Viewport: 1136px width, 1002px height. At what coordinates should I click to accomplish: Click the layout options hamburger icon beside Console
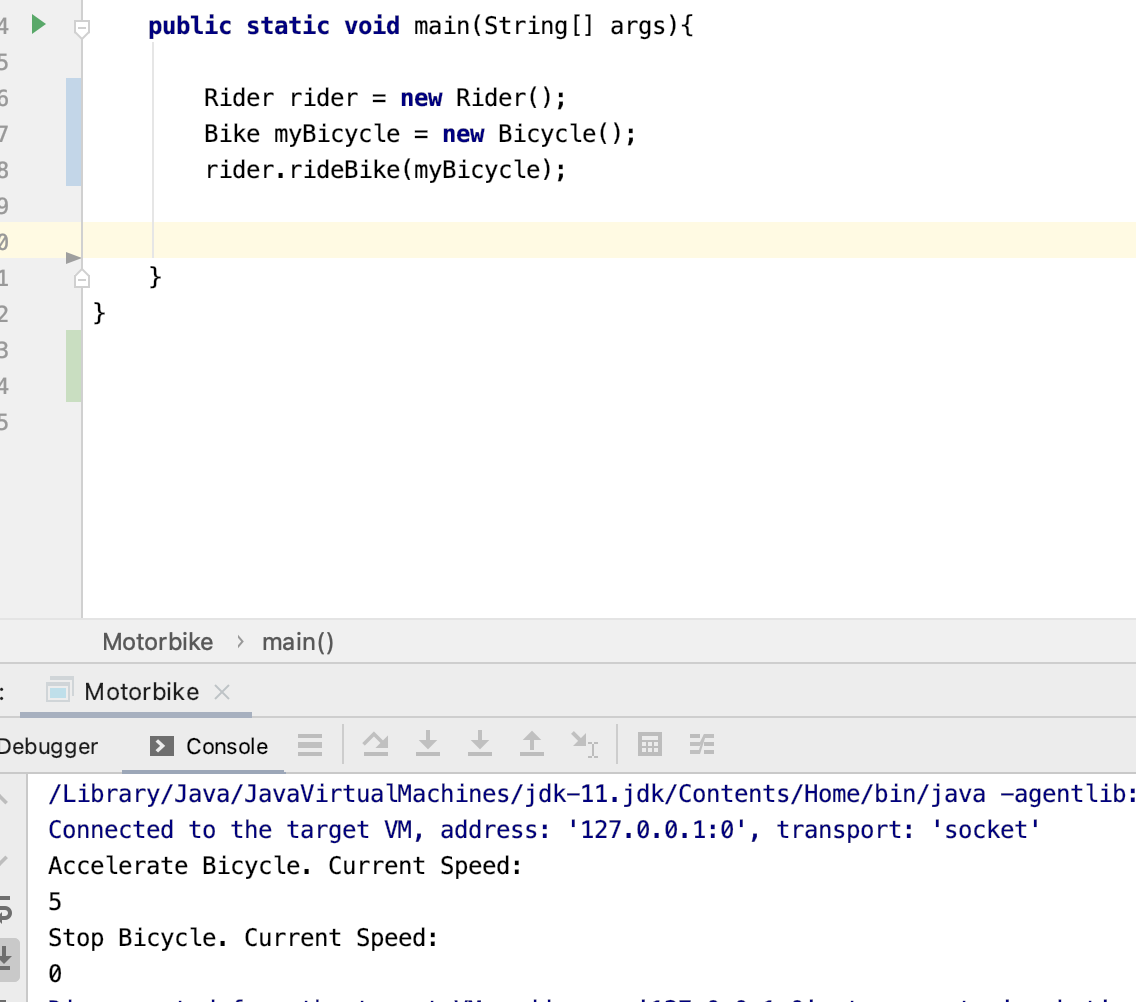pos(310,745)
